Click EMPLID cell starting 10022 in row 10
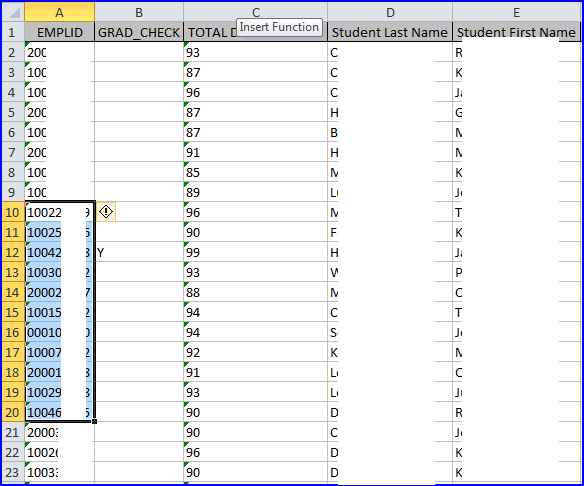This screenshot has height=486, width=584. (x=60, y=212)
